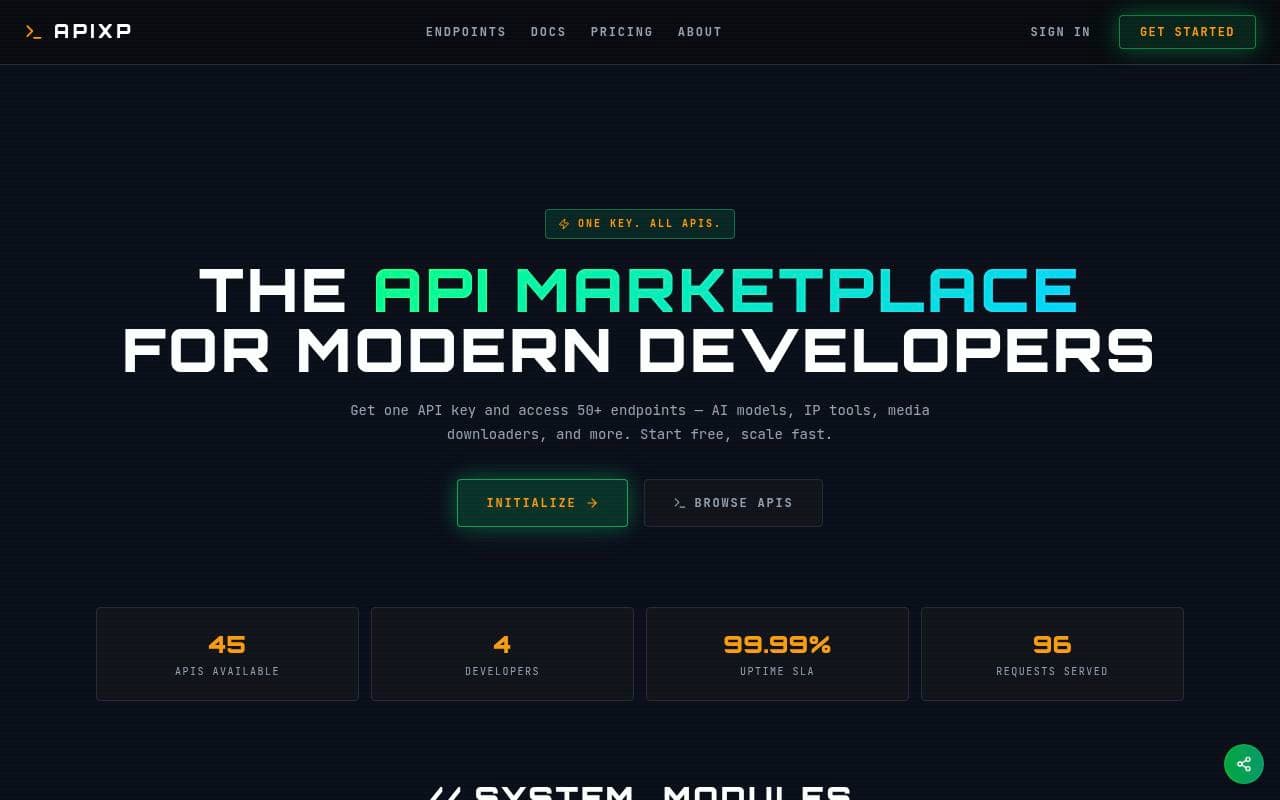The height and width of the screenshot is (800, 1280).
Task: Click the Sign In link
Action: click(1061, 32)
